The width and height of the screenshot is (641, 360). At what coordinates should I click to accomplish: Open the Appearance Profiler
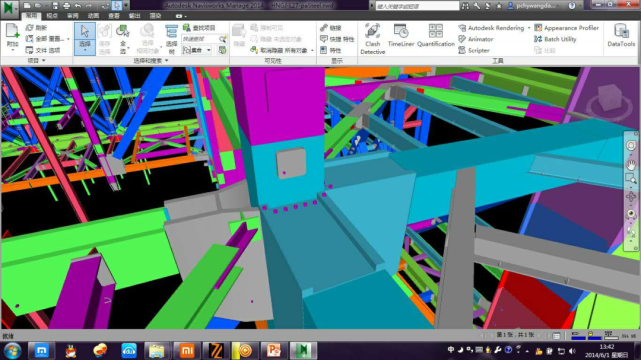(567, 28)
